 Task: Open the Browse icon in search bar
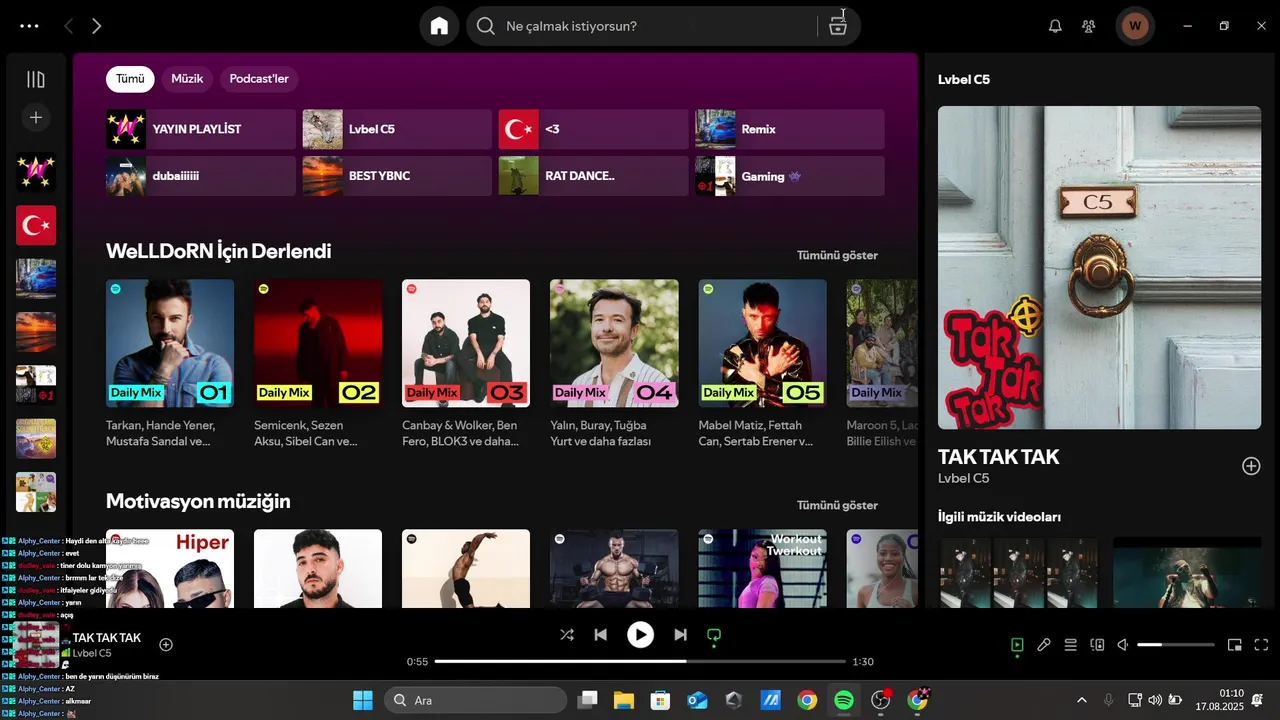(838, 26)
